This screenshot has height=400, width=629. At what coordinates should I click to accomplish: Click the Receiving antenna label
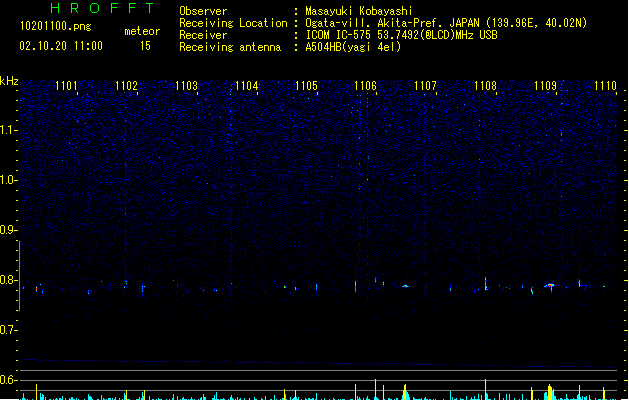(x=230, y=47)
